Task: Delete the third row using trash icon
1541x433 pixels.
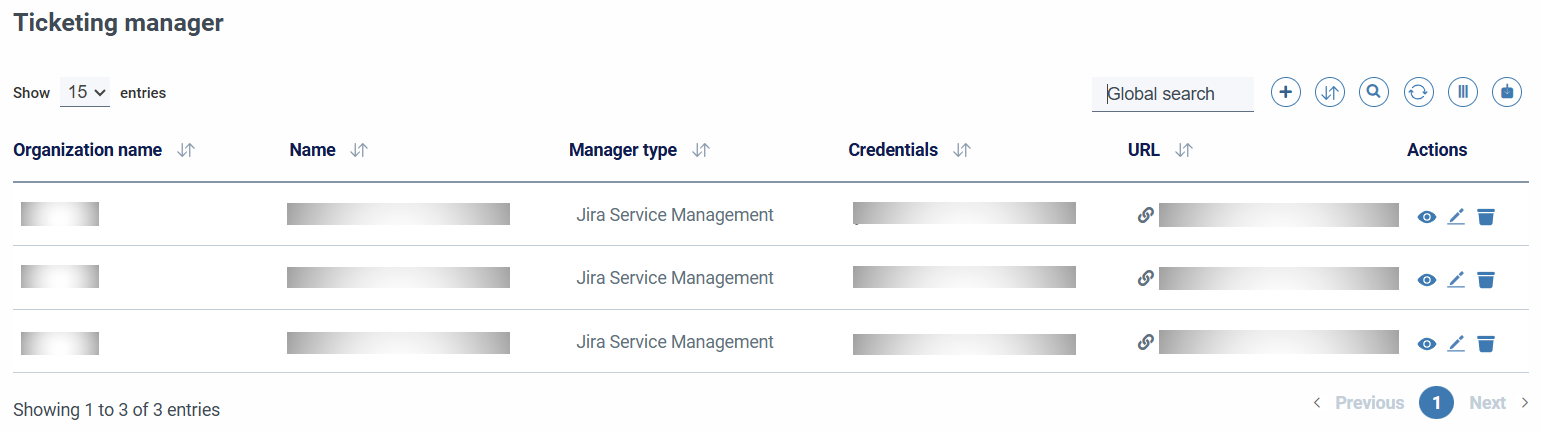Action: (x=1486, y=344)
